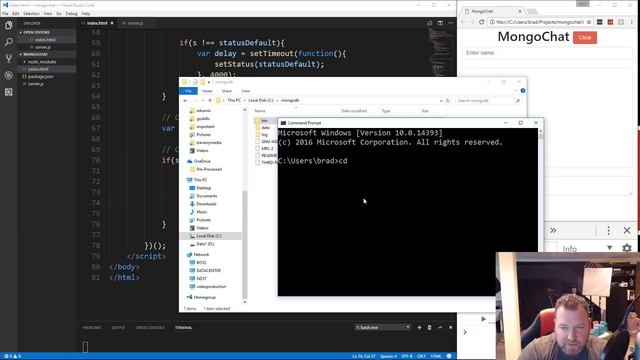
Task: Select the data folder in mongodb listing
Action: pyautogui.click(x=265, y=128)
